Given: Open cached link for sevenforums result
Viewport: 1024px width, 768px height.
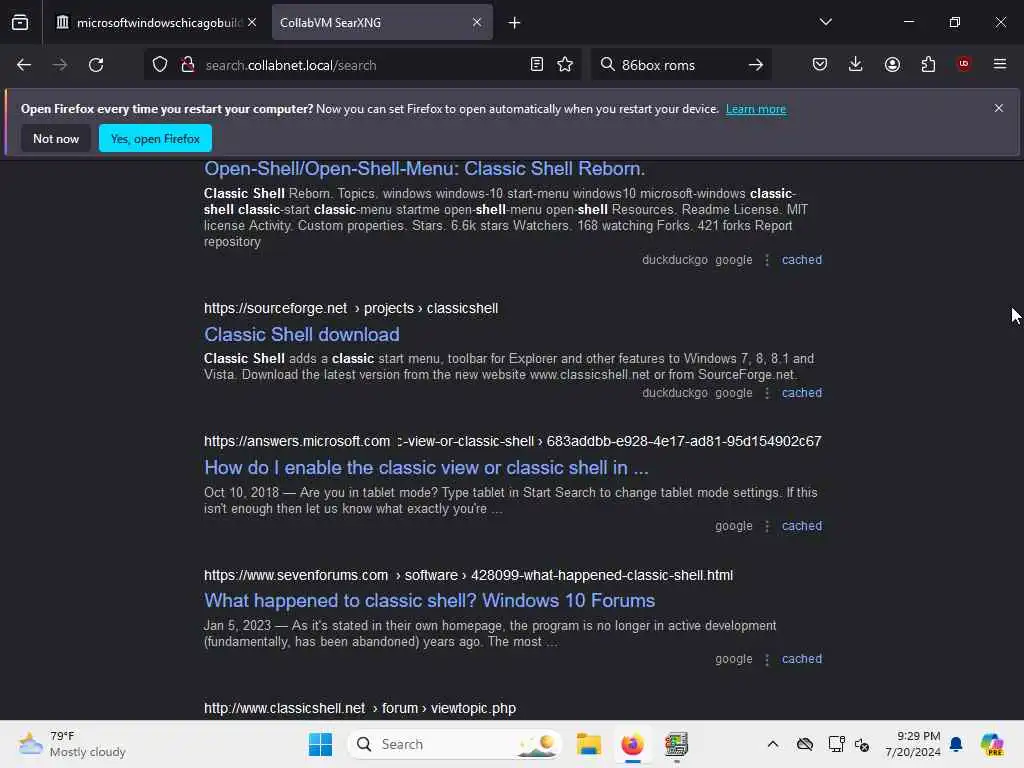Looking at the screenshot, I should 802,660.
